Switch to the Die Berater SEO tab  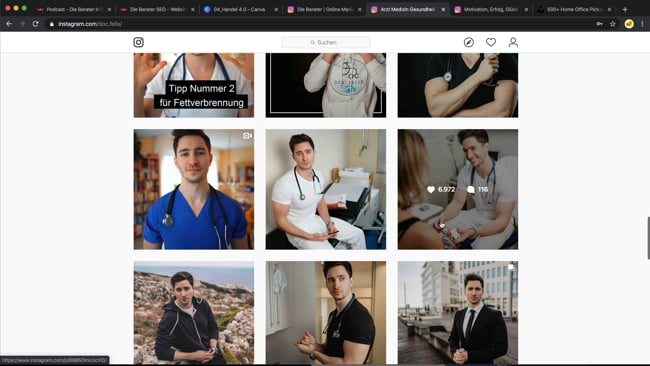pos(158,9)
